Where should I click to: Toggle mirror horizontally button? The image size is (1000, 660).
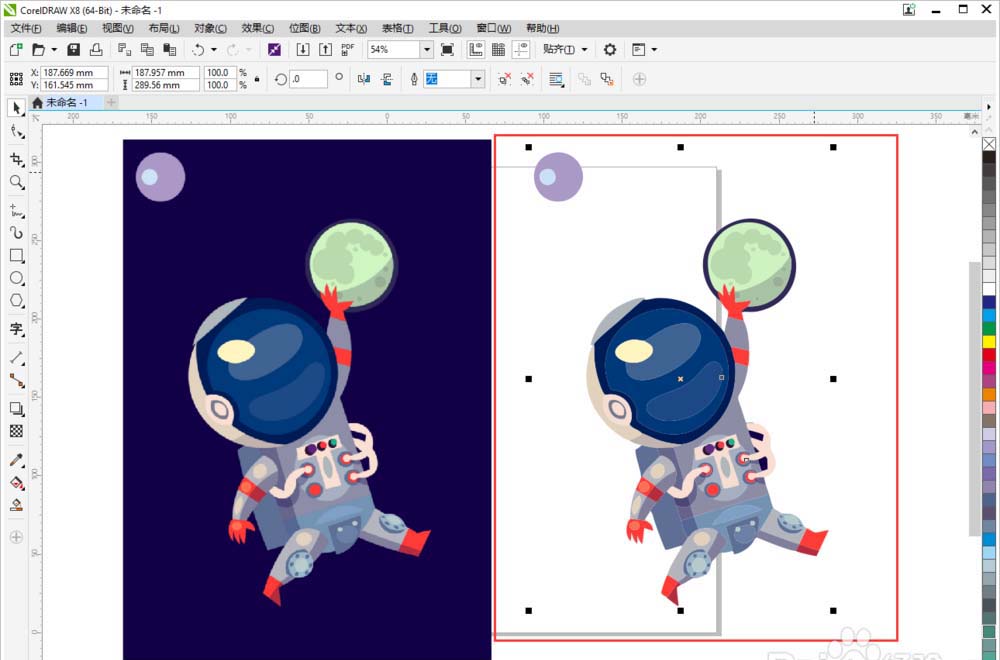coord(363,79)
